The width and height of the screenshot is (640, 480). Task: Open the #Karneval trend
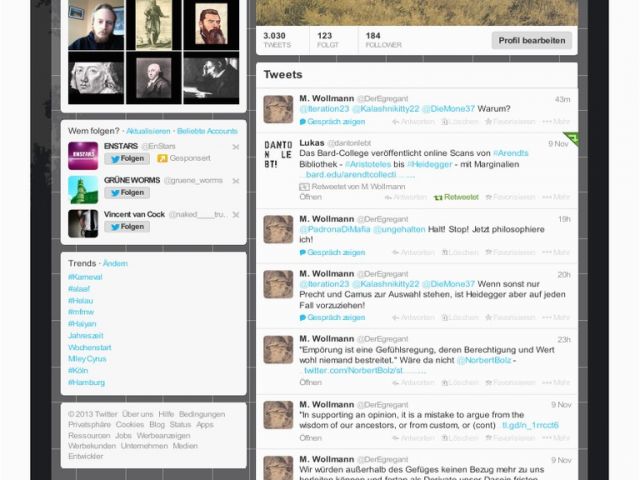pyautogui.click(x=85, y=277)
